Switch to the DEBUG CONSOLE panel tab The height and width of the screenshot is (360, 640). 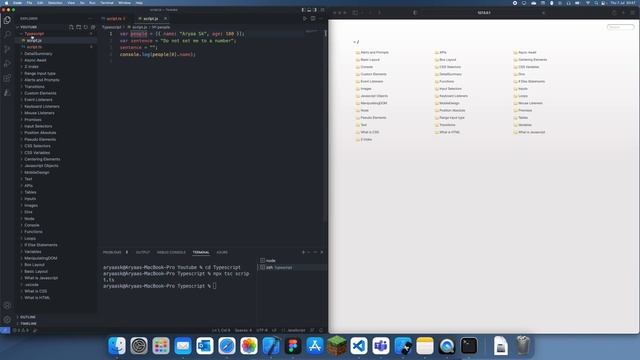coord(171,252)
